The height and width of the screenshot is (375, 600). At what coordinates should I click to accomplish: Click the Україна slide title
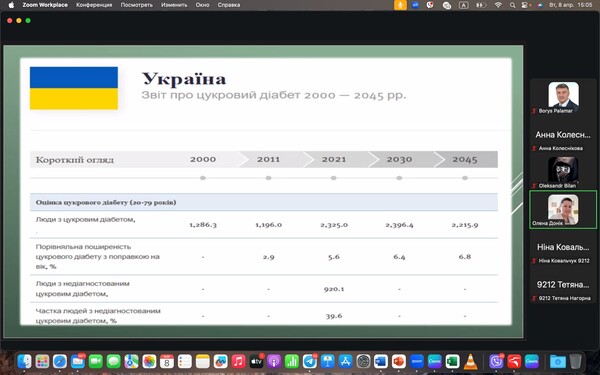point(184,79)
